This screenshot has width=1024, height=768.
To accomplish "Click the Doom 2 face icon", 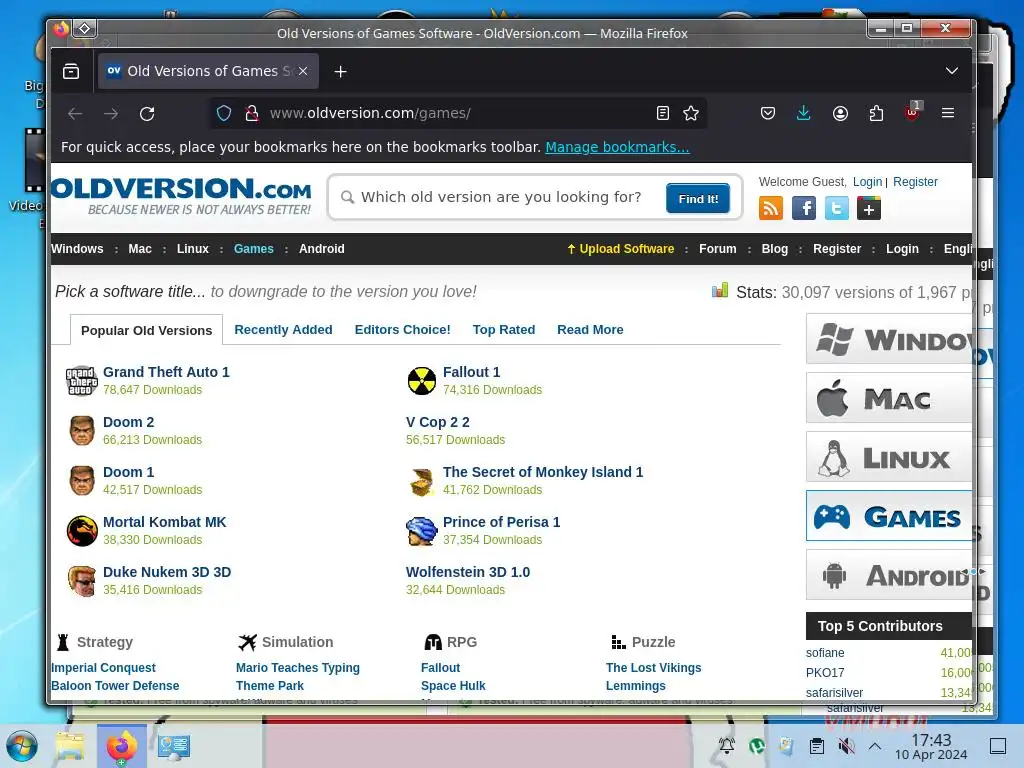I will [x=82, y=430].
